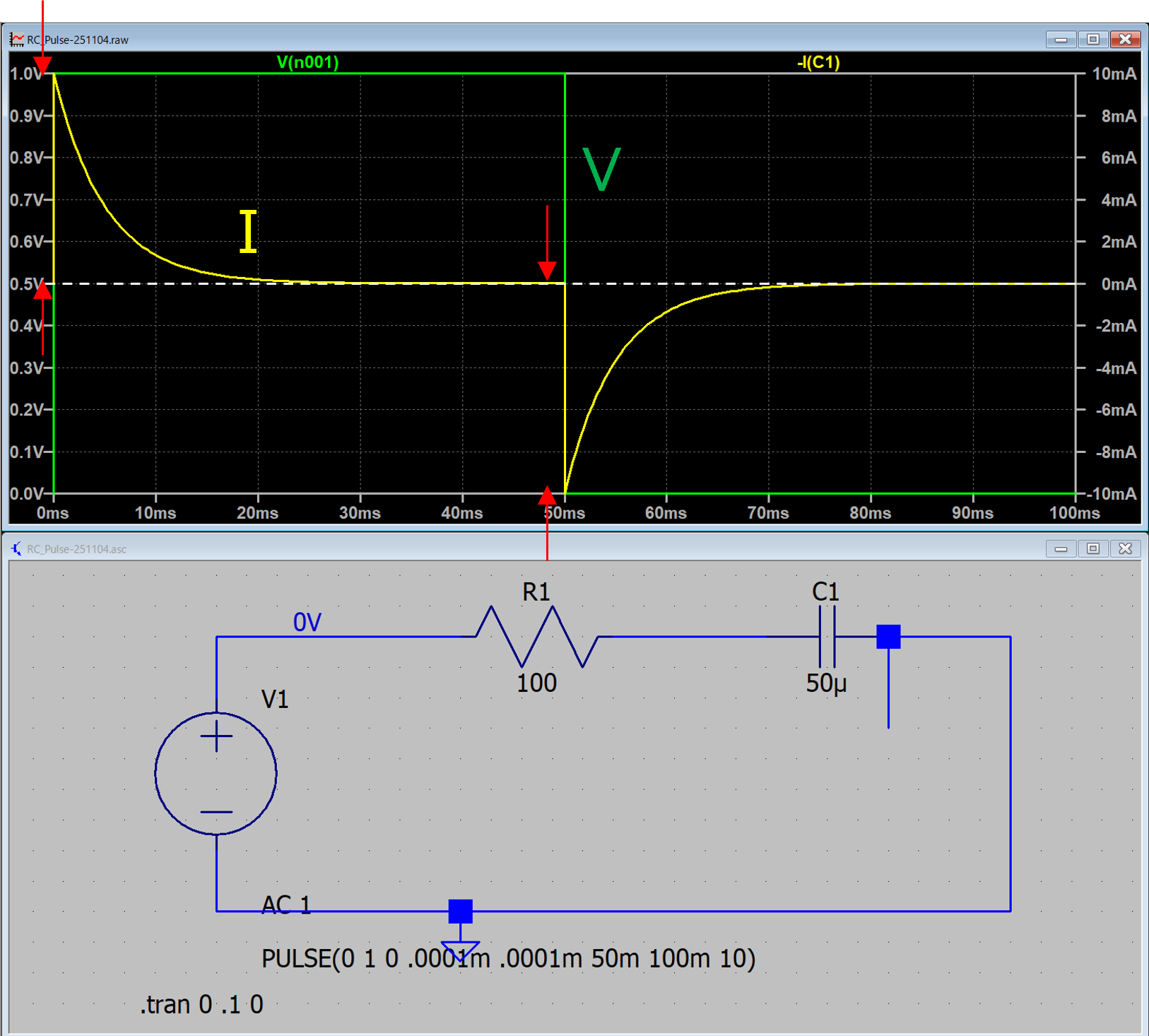Select the C1 capacitor symbol
Image resolution: width=1149 pixels, height=1036 pixels.
[x=827, y=637]
